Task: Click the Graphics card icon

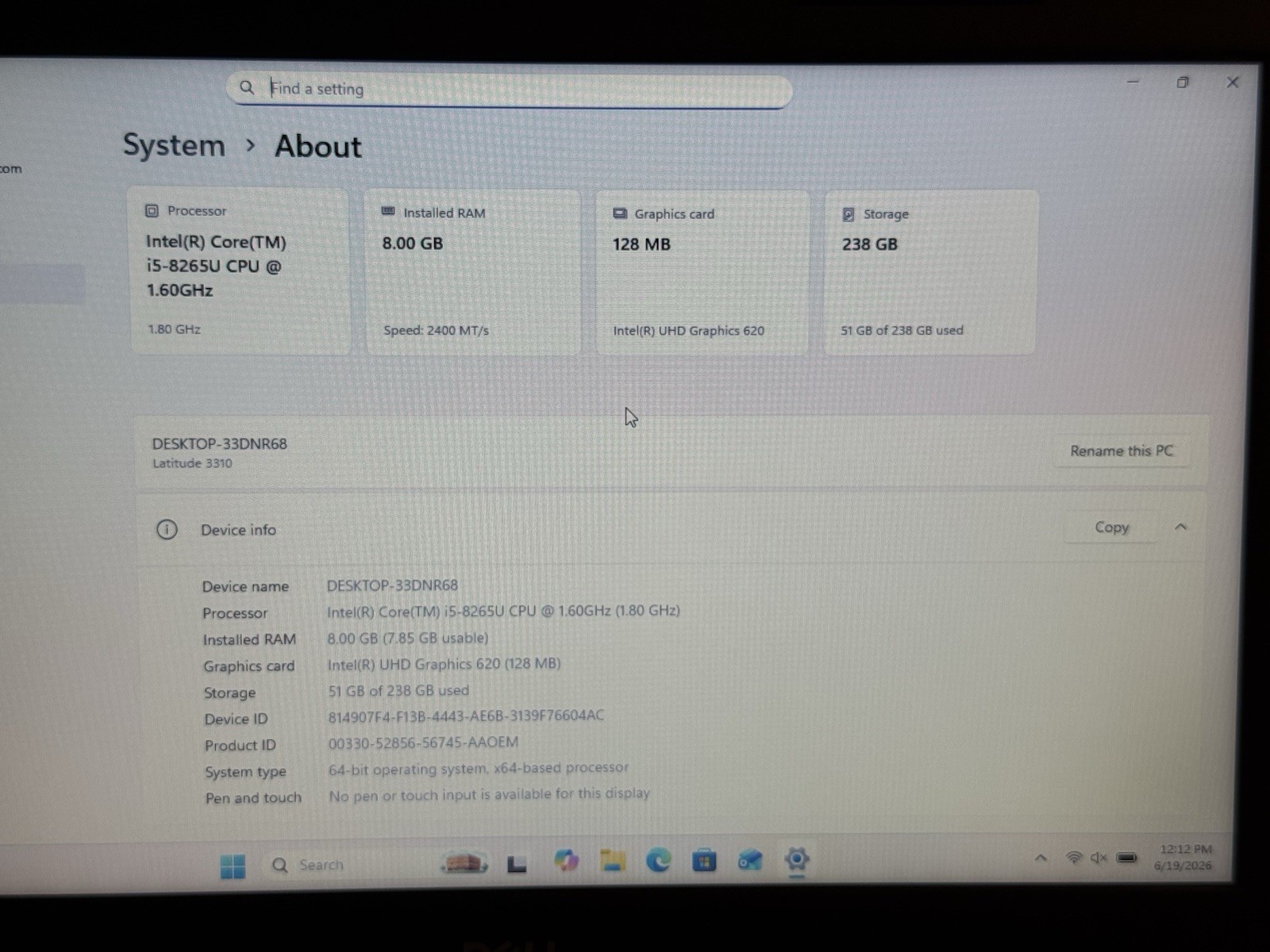Action: (620, 213)
